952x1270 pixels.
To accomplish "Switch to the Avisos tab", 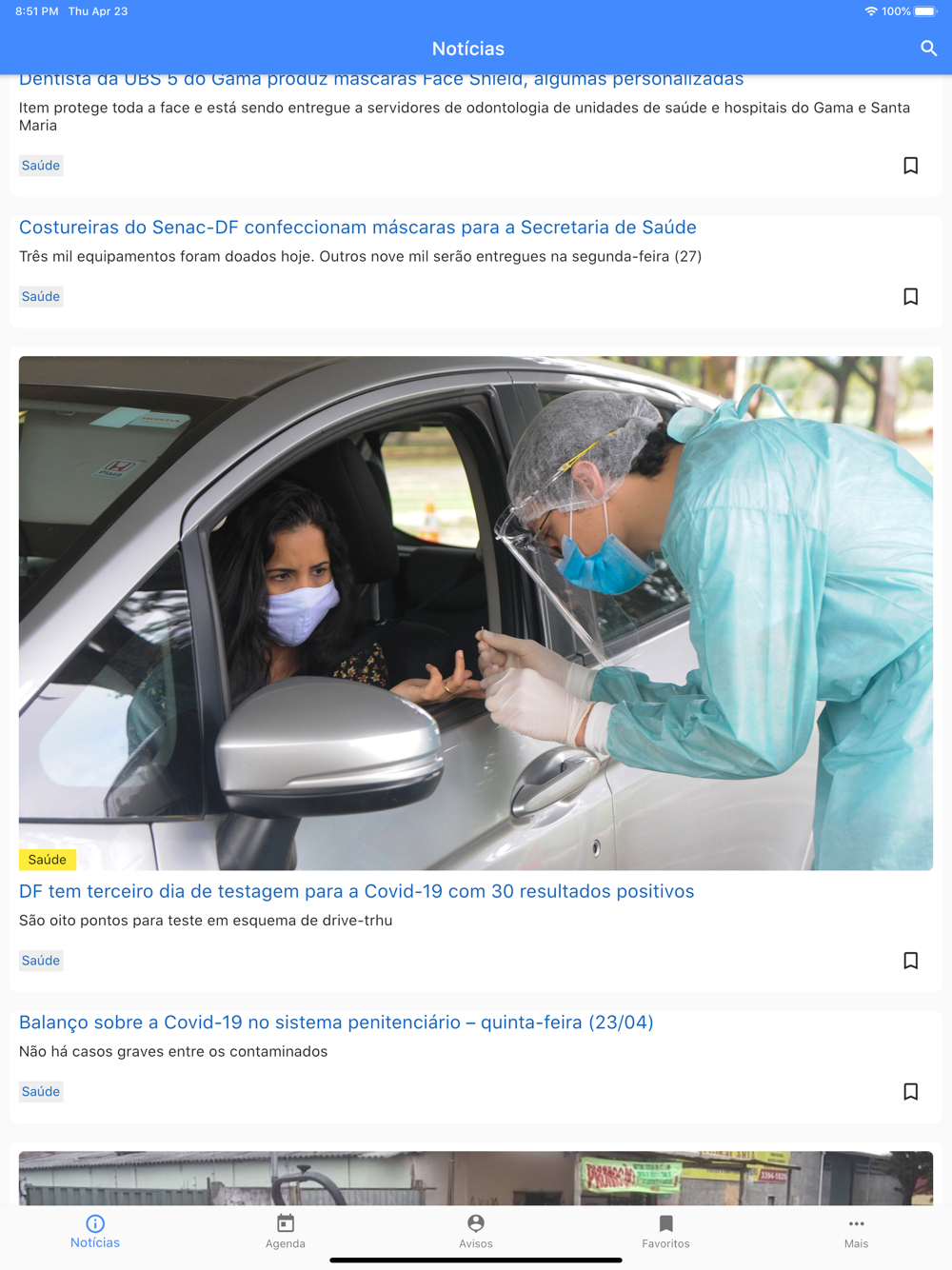I will [x=476, y=1232].
